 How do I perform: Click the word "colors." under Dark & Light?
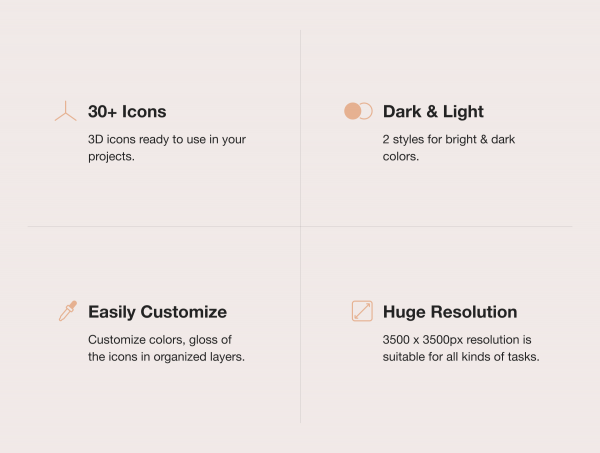pyautogui.click(x=401, y=157)
